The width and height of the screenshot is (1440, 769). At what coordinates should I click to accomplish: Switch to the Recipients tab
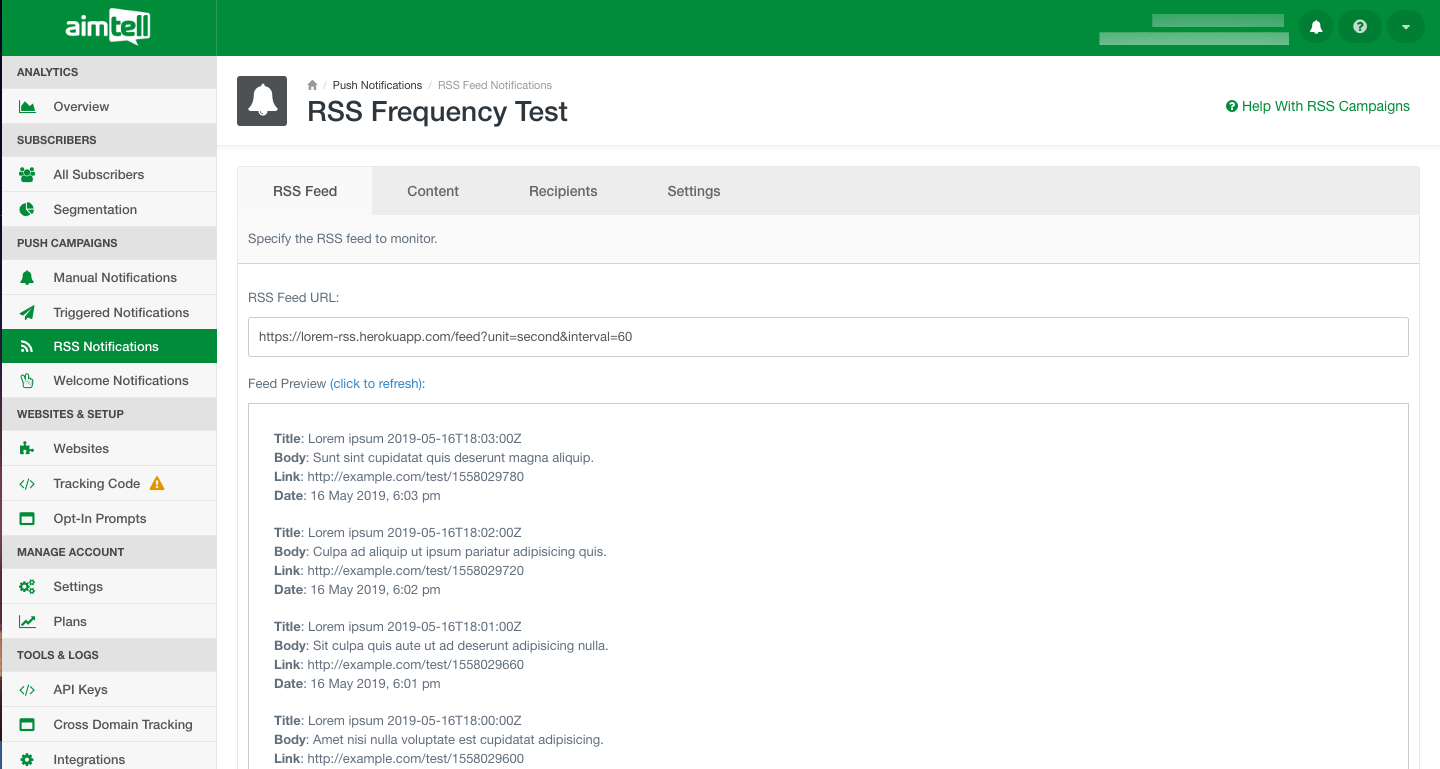tap(563, 191)
